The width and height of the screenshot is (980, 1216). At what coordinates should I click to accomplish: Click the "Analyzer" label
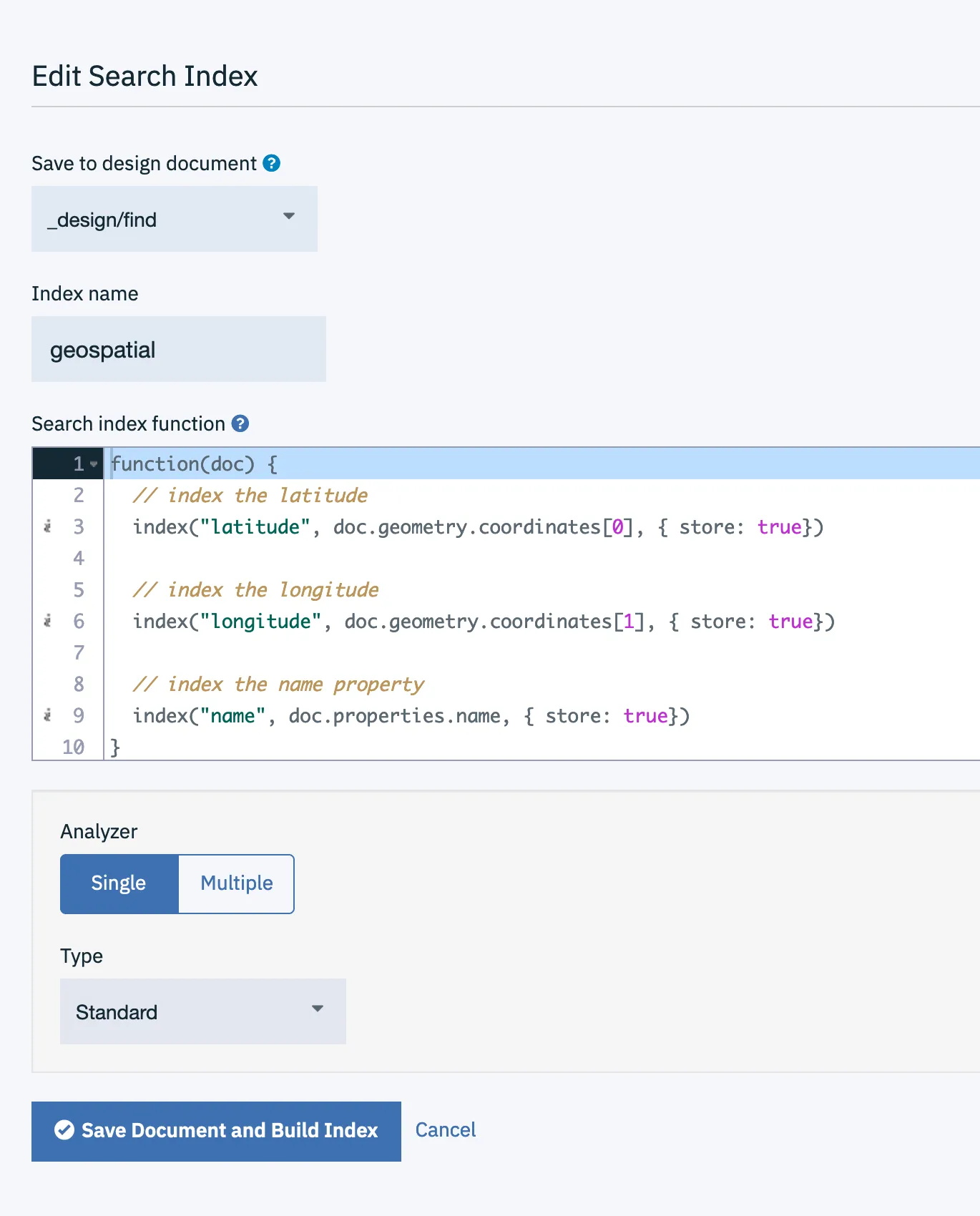coord(99,831)
